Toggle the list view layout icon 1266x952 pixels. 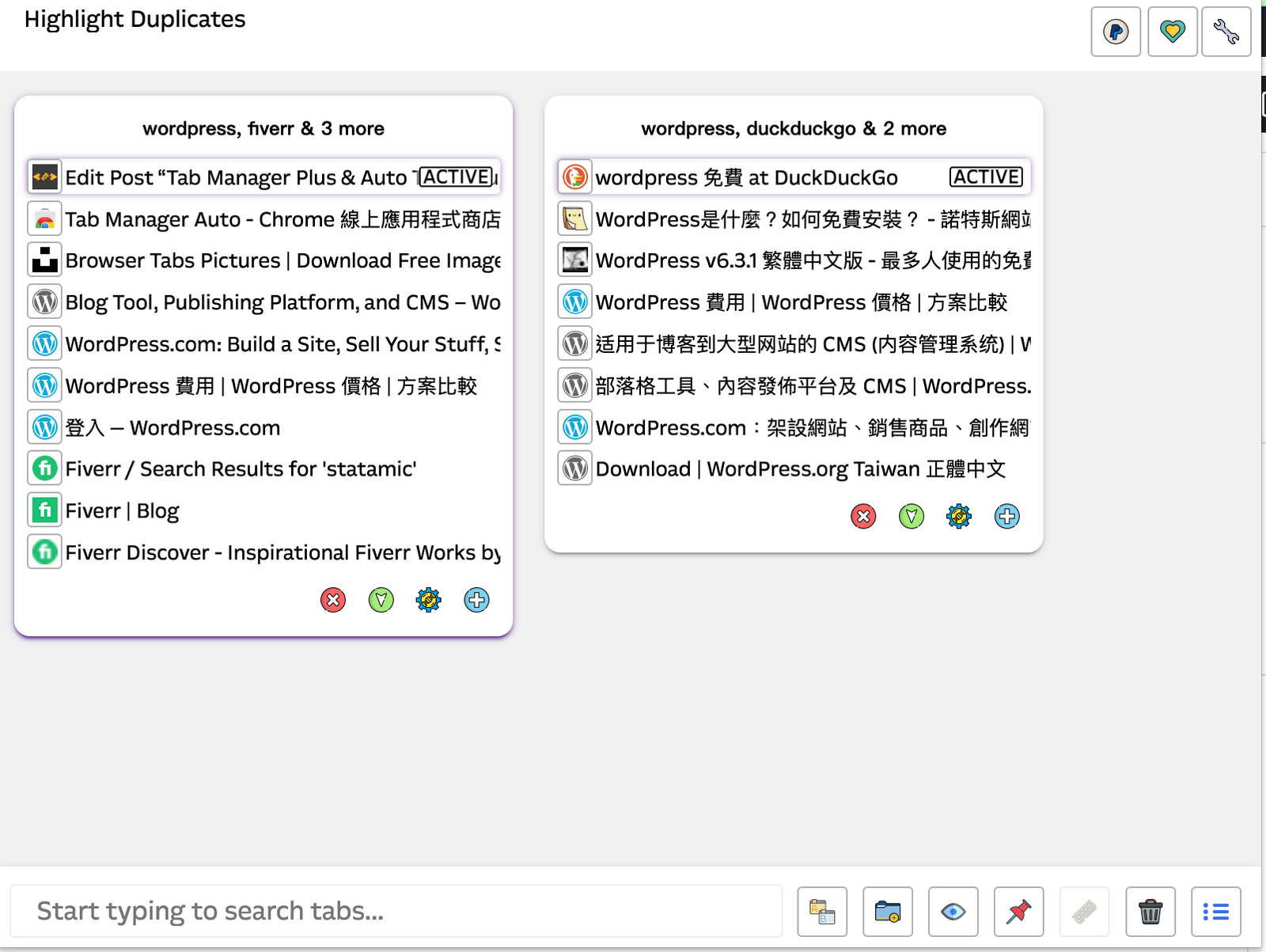[x=1215, y=912]
